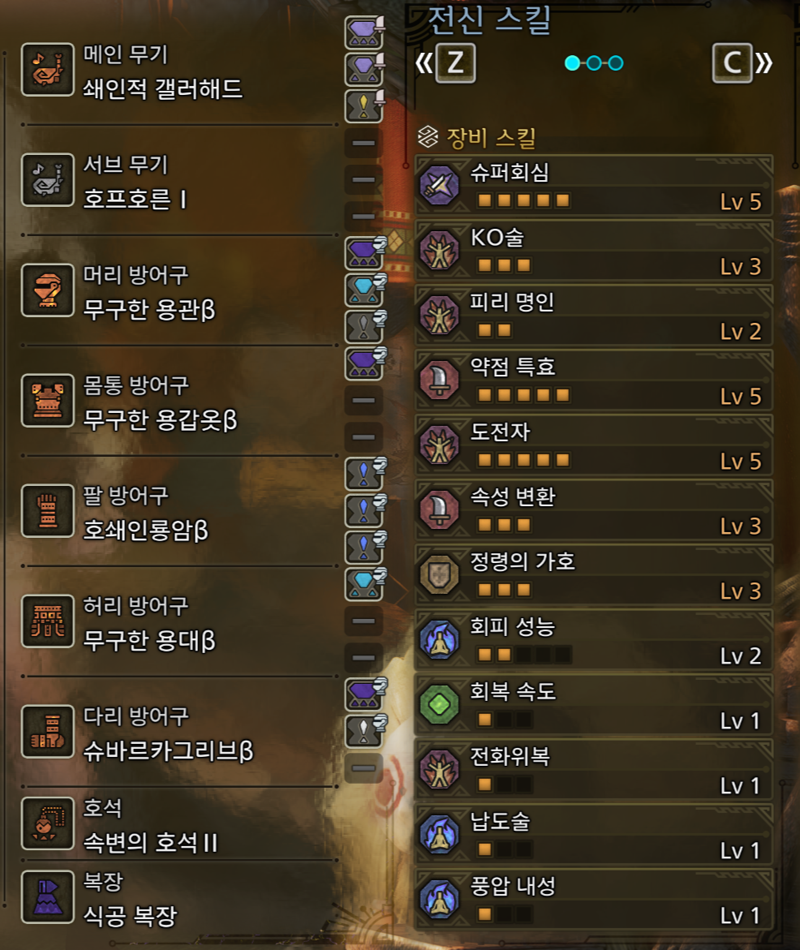The width and height of the screenshot is (800, 950).
Task: Go to previous page with Z button
Action: coord(455,62)
